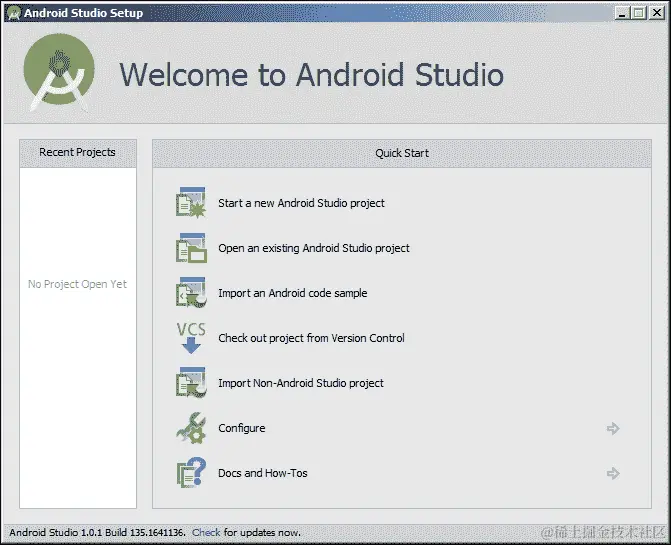Click the Android Studio Setup title text

coord(83,13)
